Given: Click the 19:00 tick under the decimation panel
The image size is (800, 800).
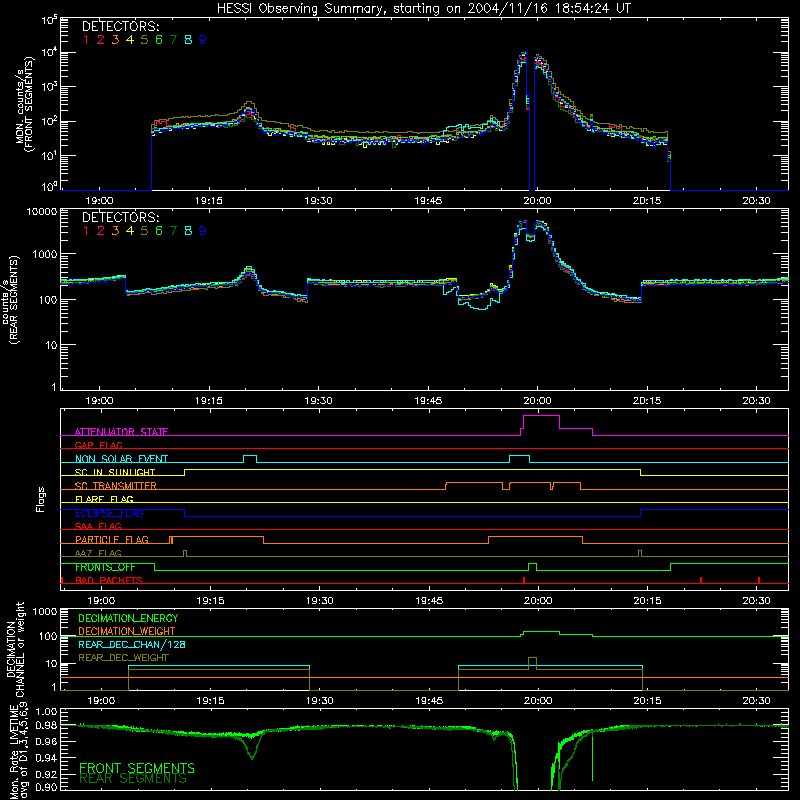Looking at the screenshot, I should (x=101, y=701).
